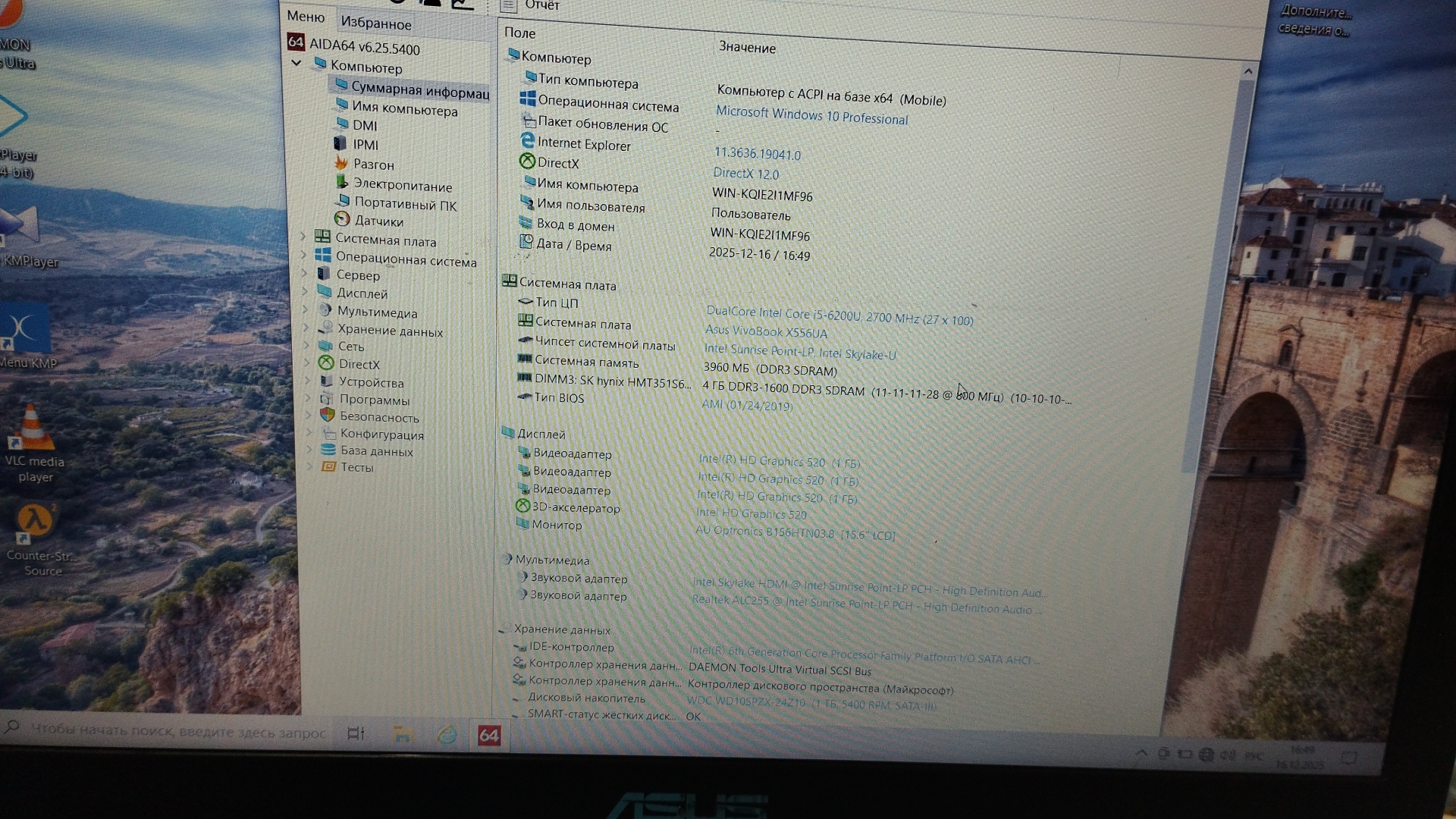Open Power Management (Электропитание) item
Viewport: 1456px width, 819px height.
[x=402, y=186]
